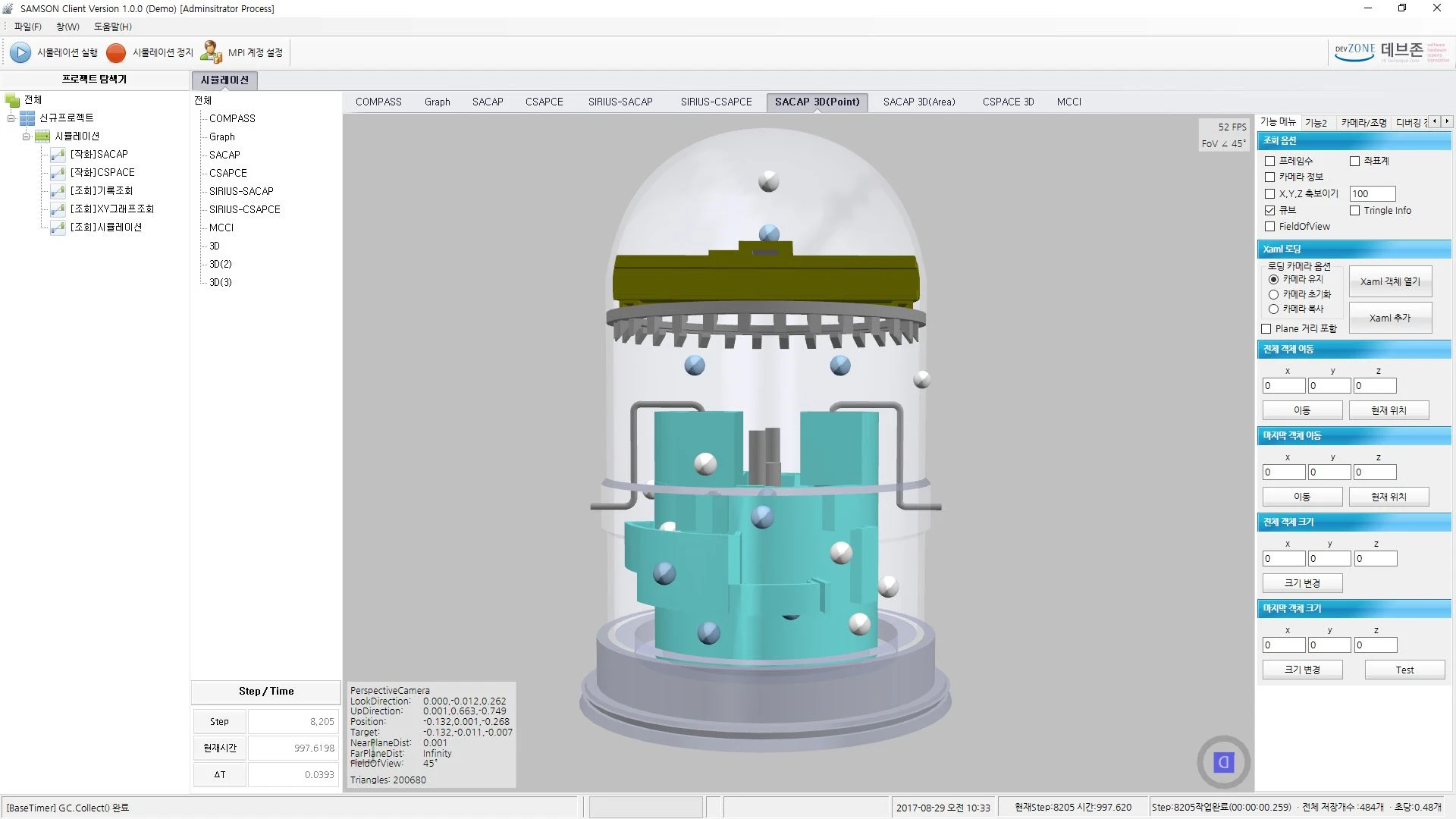Expand the 3D(2) tree item
Image resolution: width=1456 pixels, height=819 pixels.
[220, 264]
